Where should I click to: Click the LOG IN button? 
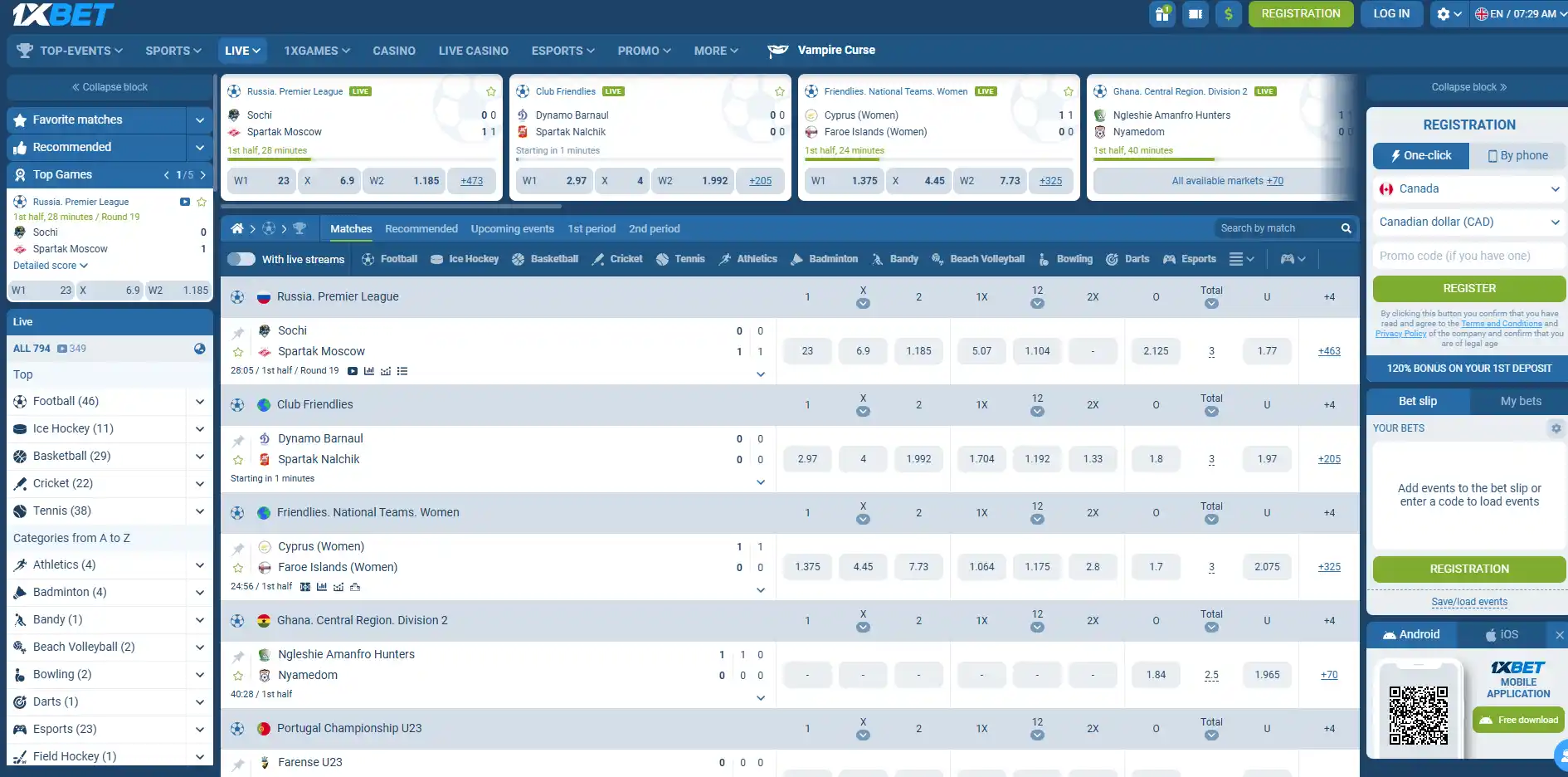click(1391, 14)
